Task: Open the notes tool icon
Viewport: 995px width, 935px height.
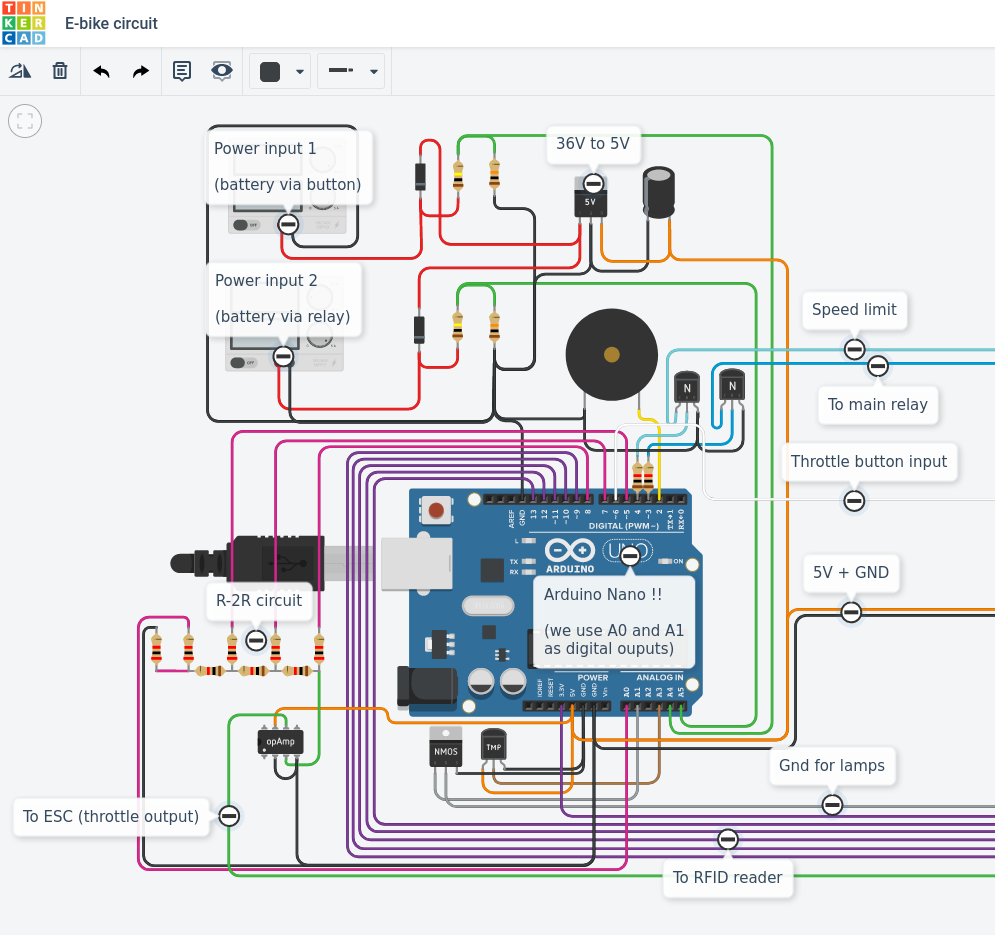Action: coord(182,71)
